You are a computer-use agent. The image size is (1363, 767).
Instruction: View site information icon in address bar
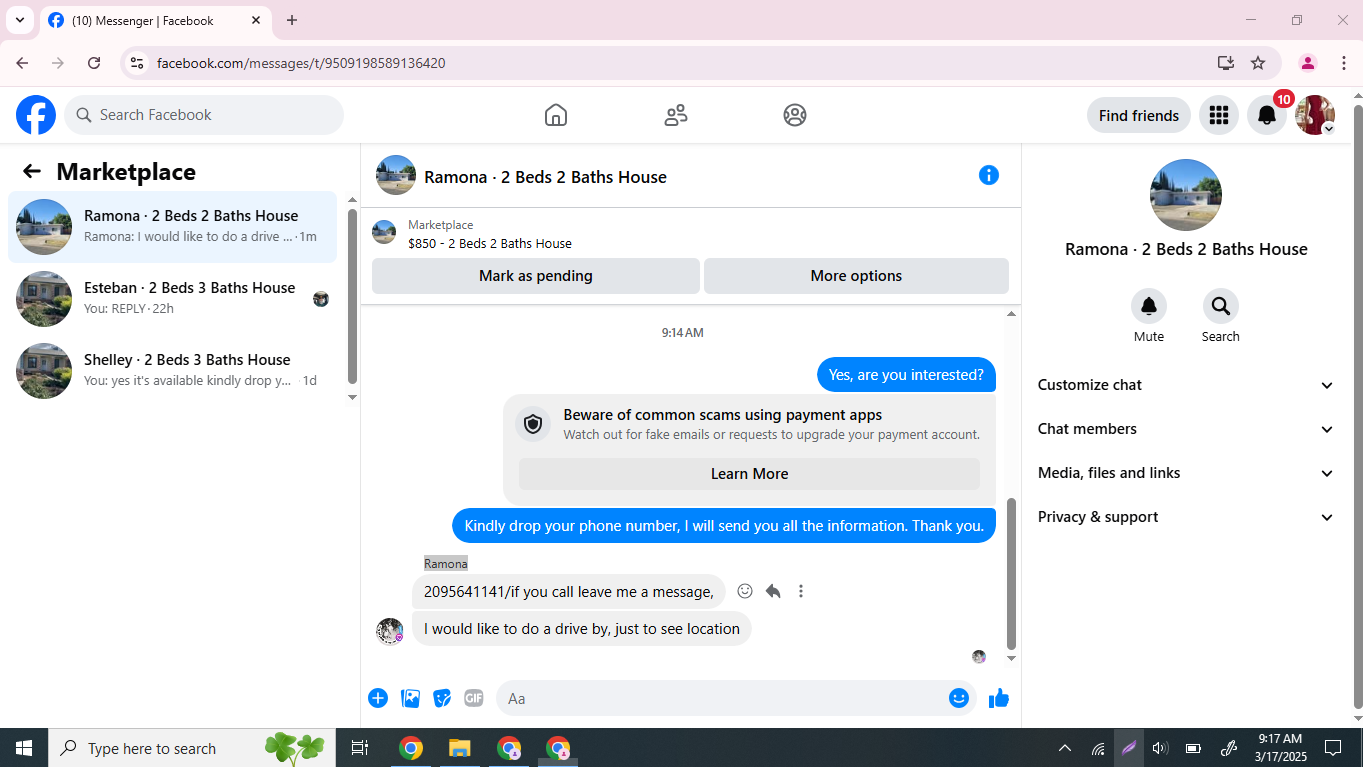click(138, 63)
